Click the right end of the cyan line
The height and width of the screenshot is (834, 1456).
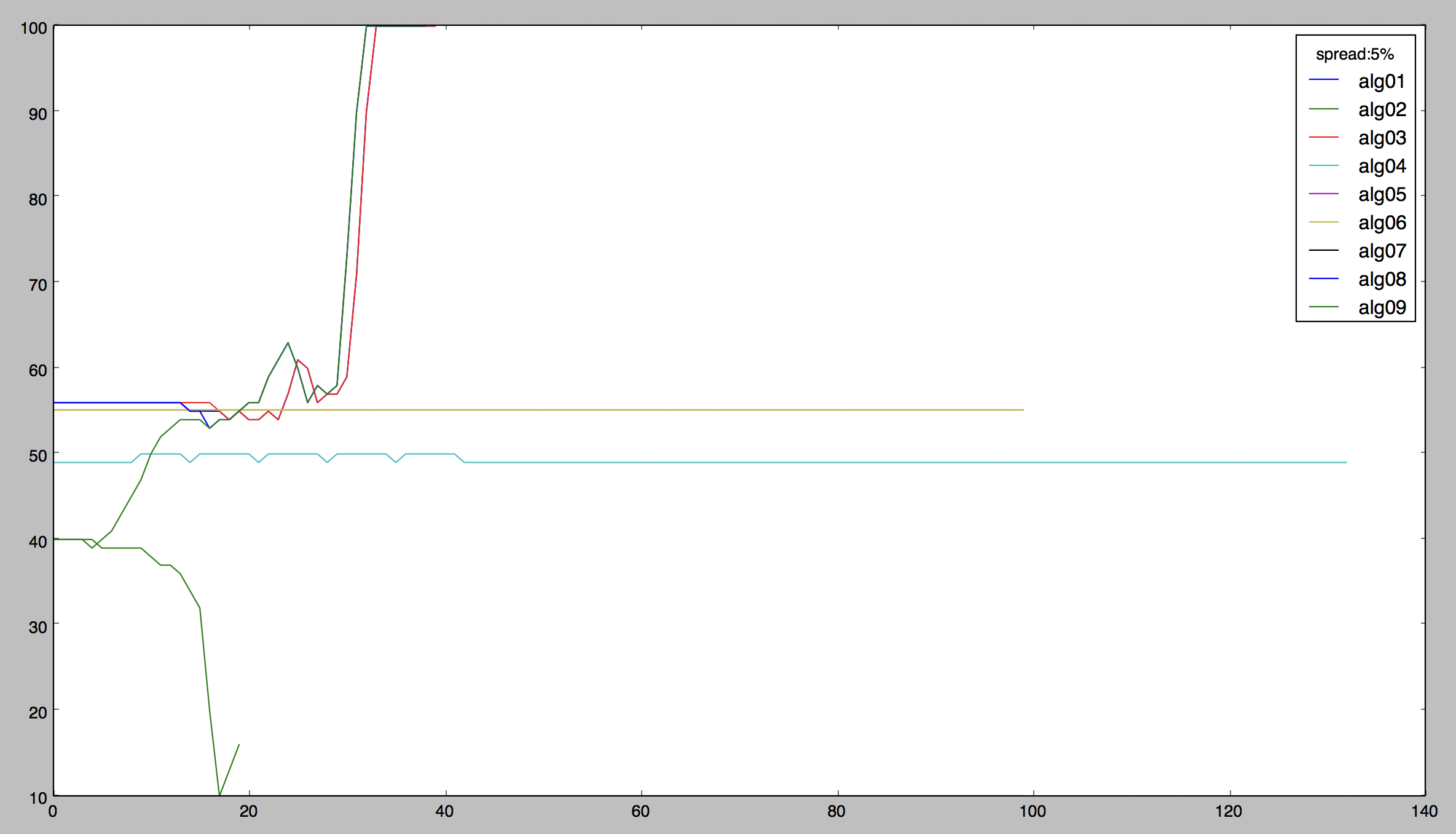click(x=1346, y=462)
